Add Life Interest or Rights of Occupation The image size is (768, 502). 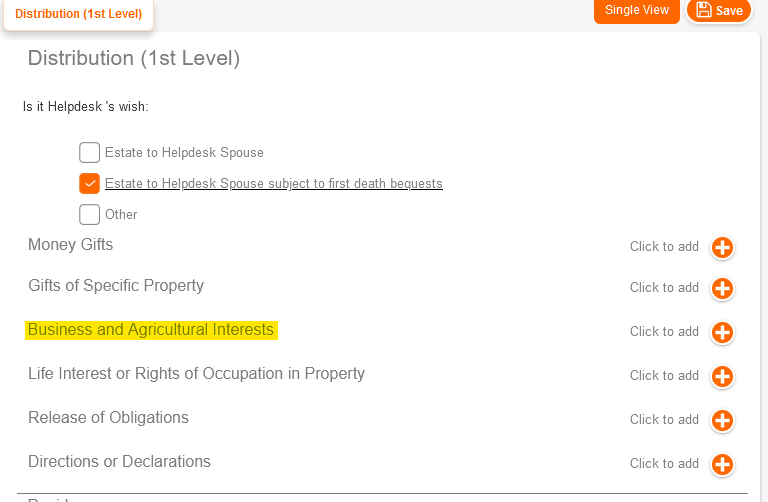pos(722,377)
